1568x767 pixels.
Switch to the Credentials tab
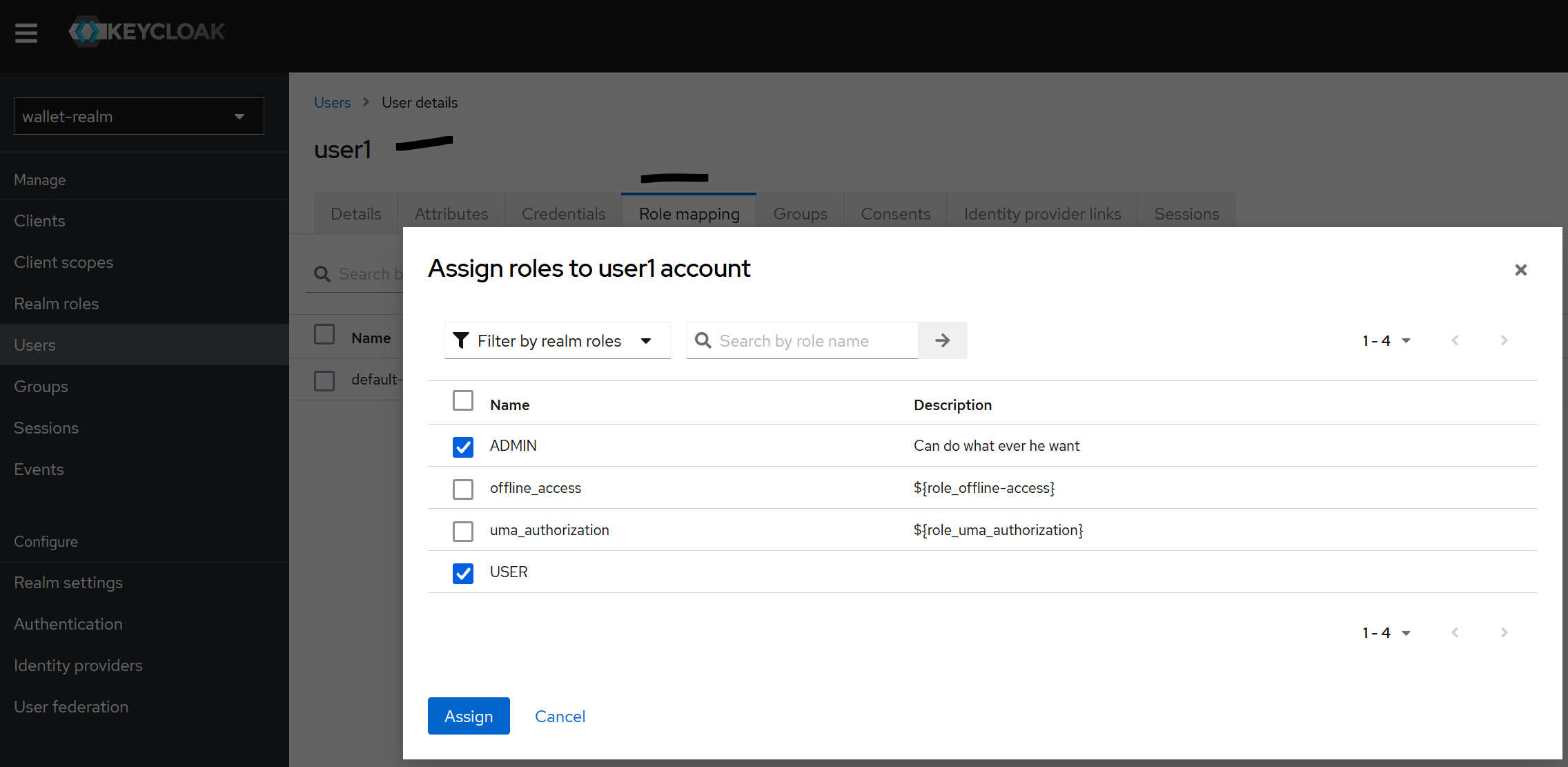click(563, 214)
